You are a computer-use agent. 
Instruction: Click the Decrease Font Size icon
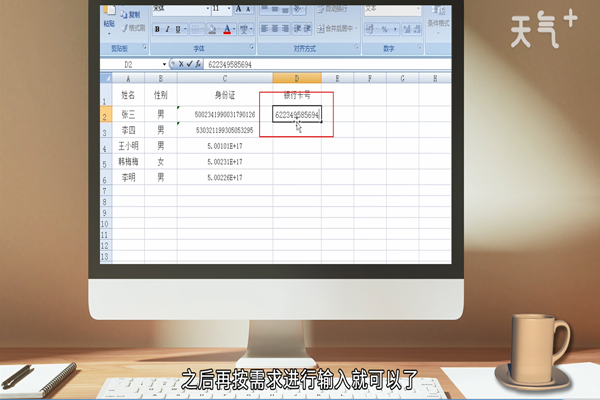[248, 9]
